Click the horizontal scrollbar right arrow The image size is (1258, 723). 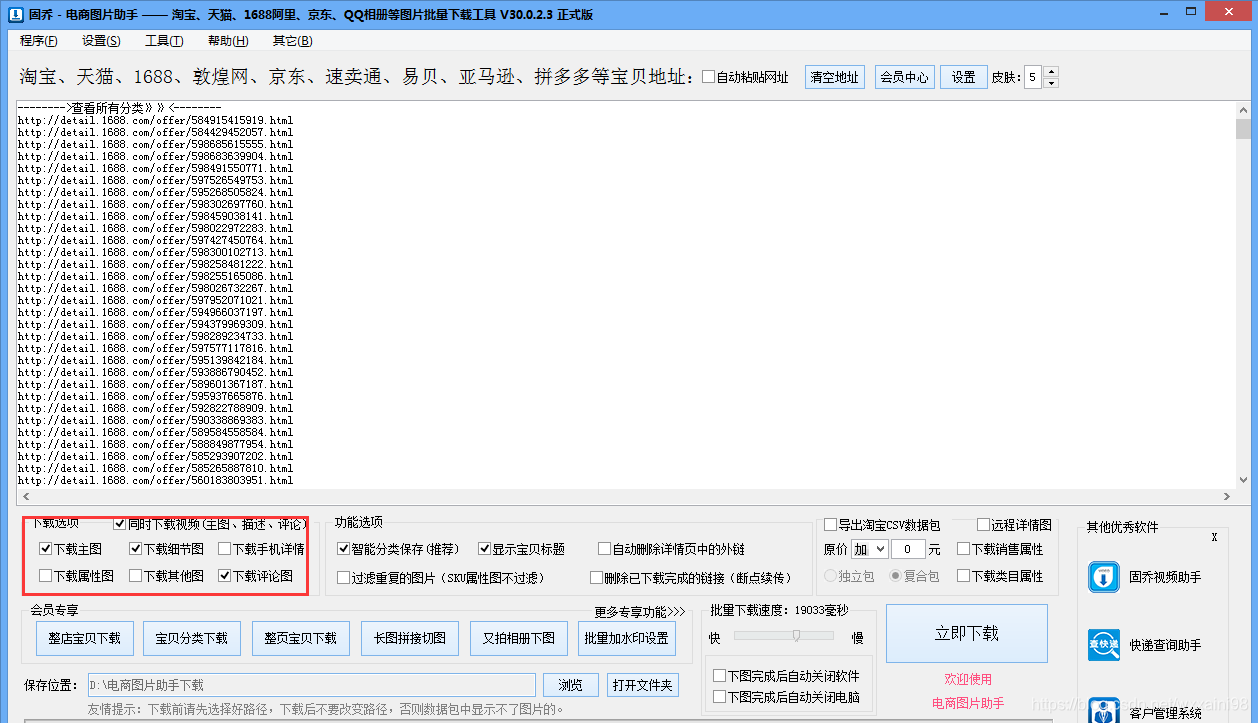(x=1228, y=497)
